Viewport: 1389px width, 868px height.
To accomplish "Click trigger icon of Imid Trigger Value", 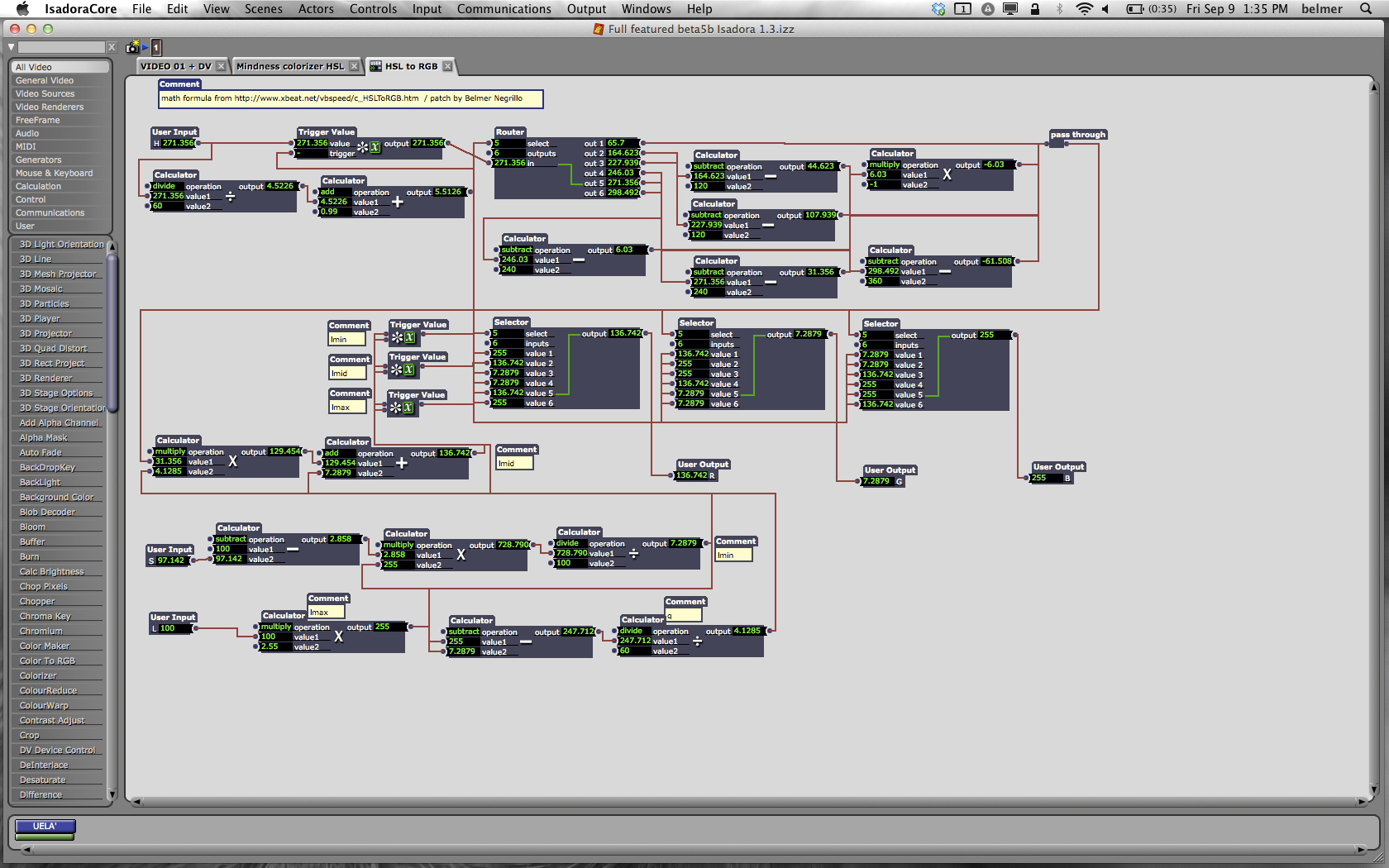I will click(397, 370).
